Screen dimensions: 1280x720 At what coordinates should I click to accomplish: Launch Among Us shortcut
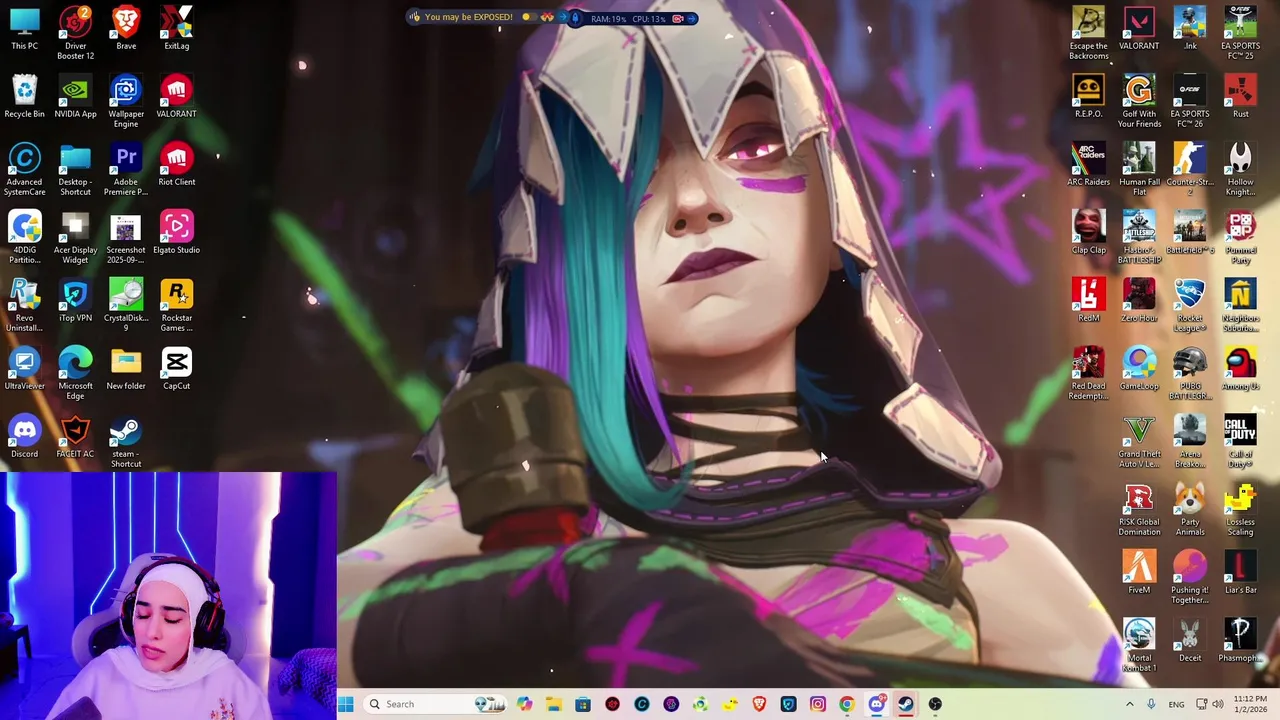click(1240, 368)
